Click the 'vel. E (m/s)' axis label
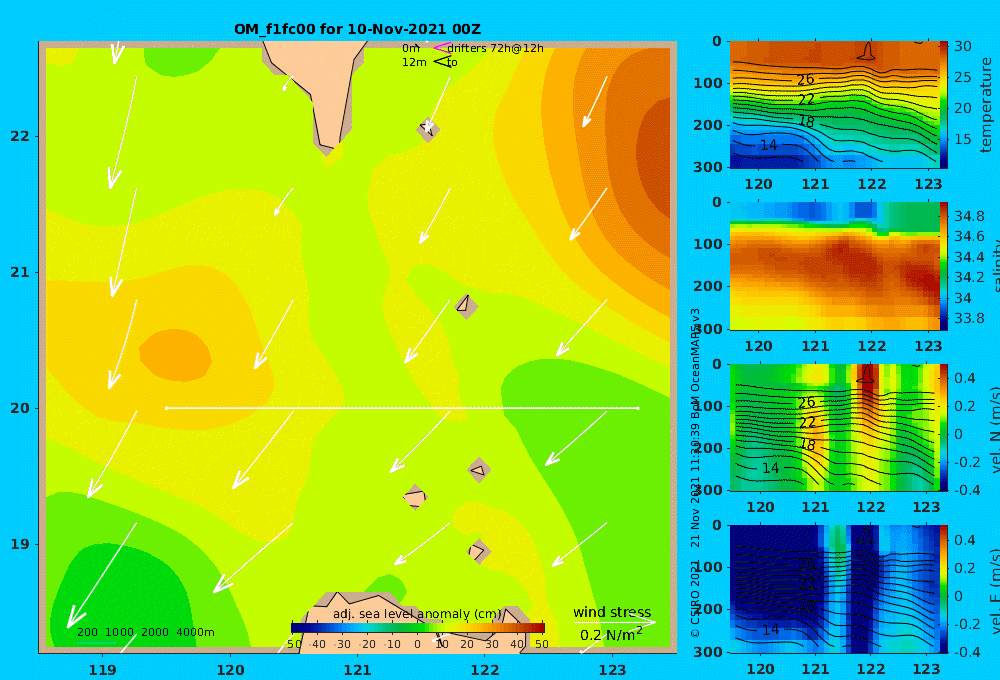The width and height of the screenshot is (1000, 680). click(994, 590)
